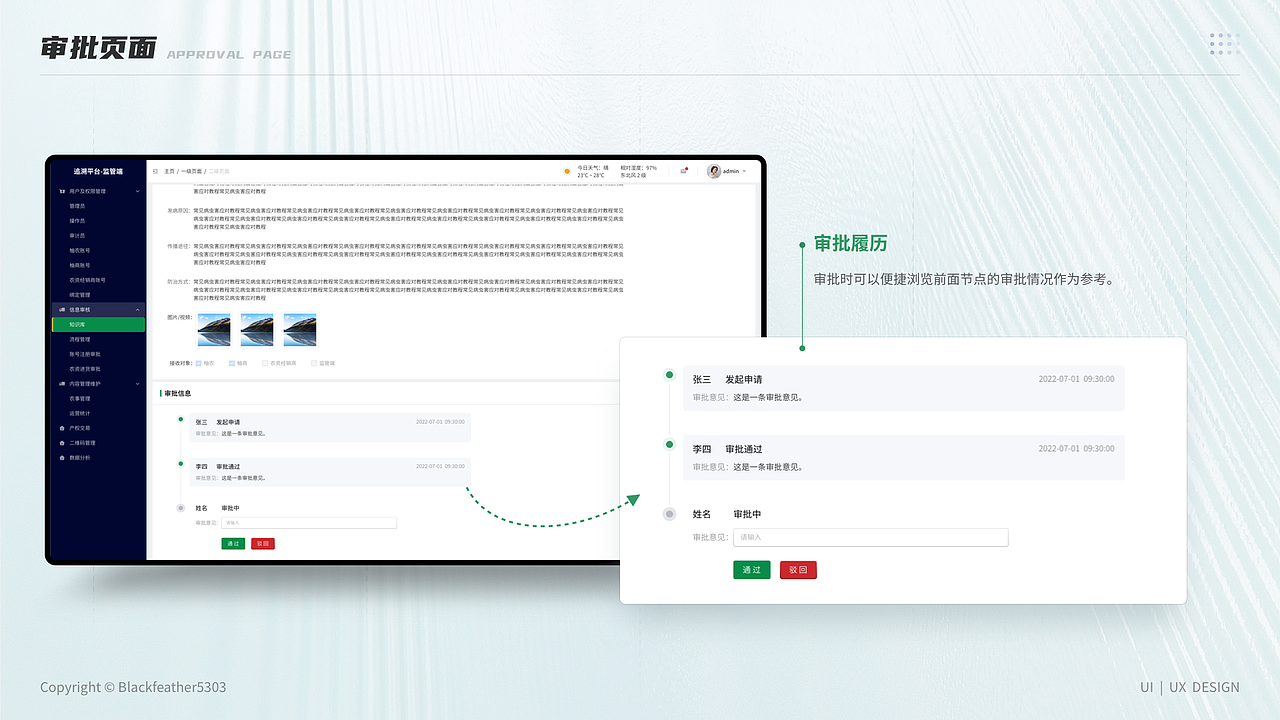Image resolution: width=1280 pixels, height=720 pixels.
Task: Open the admin account dropdown
Action: pos(727,170)
